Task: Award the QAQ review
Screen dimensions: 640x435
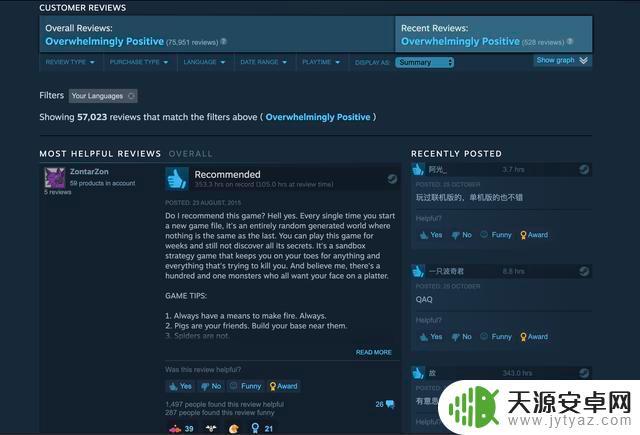Action: (x=534, y=337)
